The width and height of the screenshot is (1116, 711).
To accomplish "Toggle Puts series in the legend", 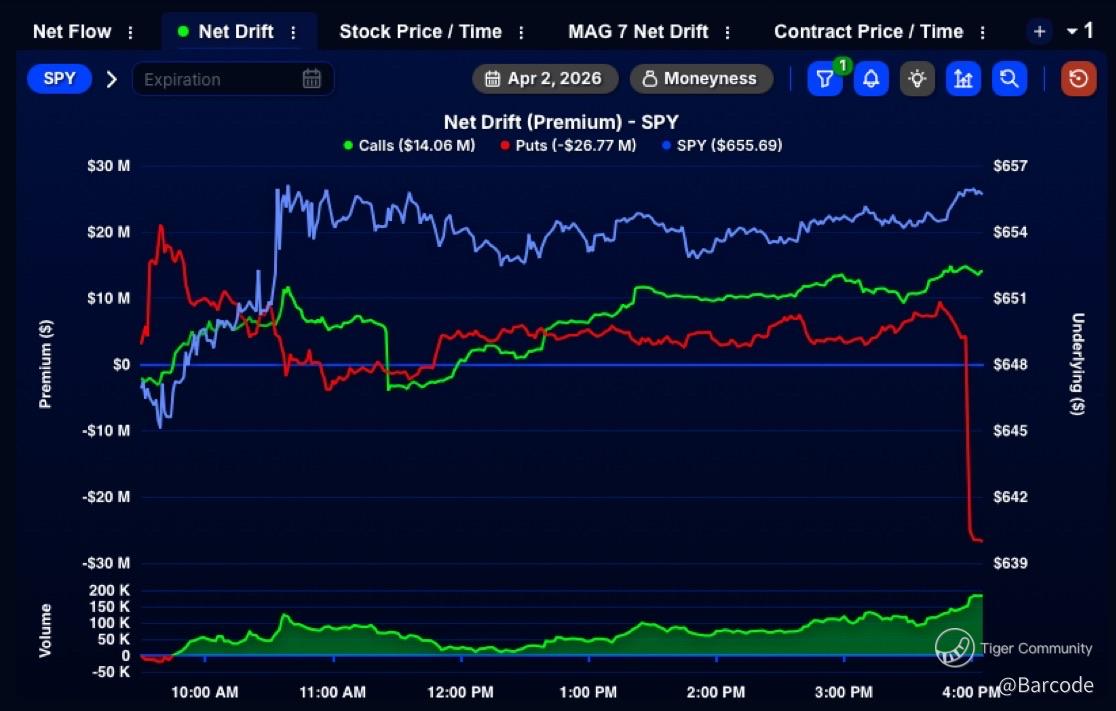I will click(x=568, y=145).
